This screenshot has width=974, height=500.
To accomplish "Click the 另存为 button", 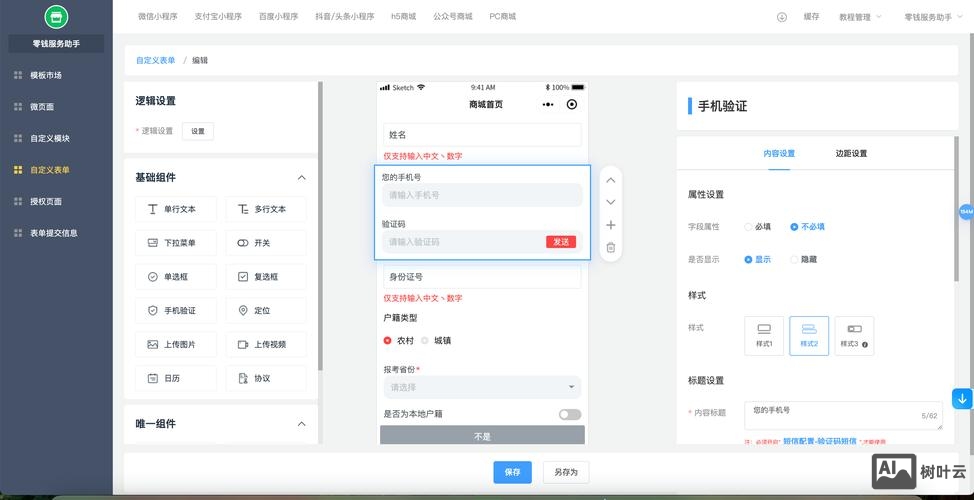I will point(566,472).
